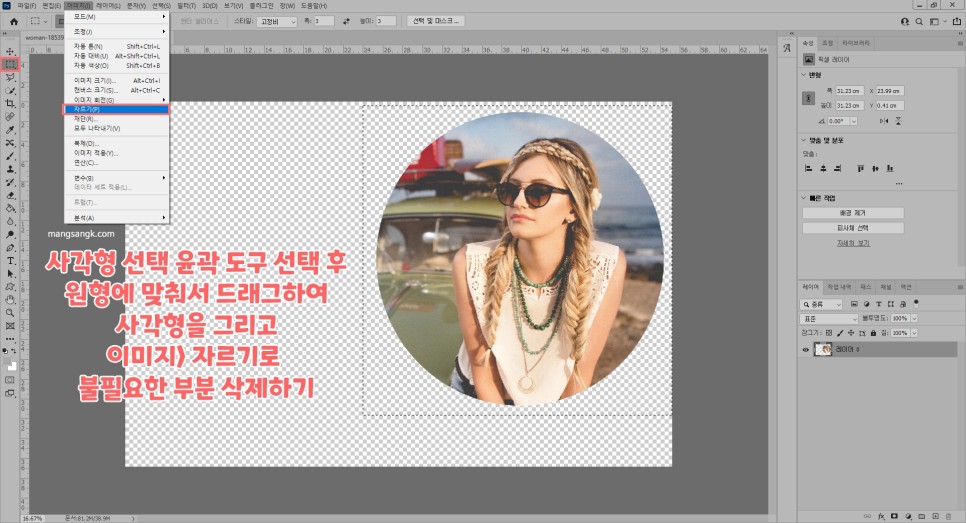Toggle lock image pixels brush icon
966x523 pixels.
[x=840, y=333]
